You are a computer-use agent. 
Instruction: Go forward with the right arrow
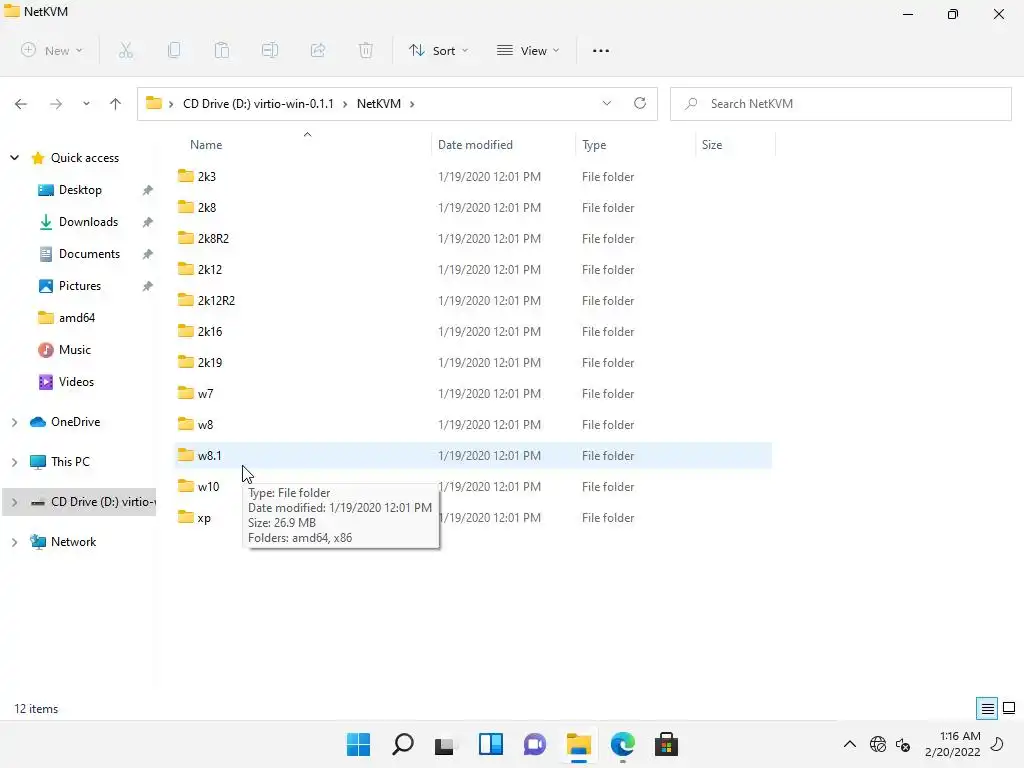click(x=56, y=104)
